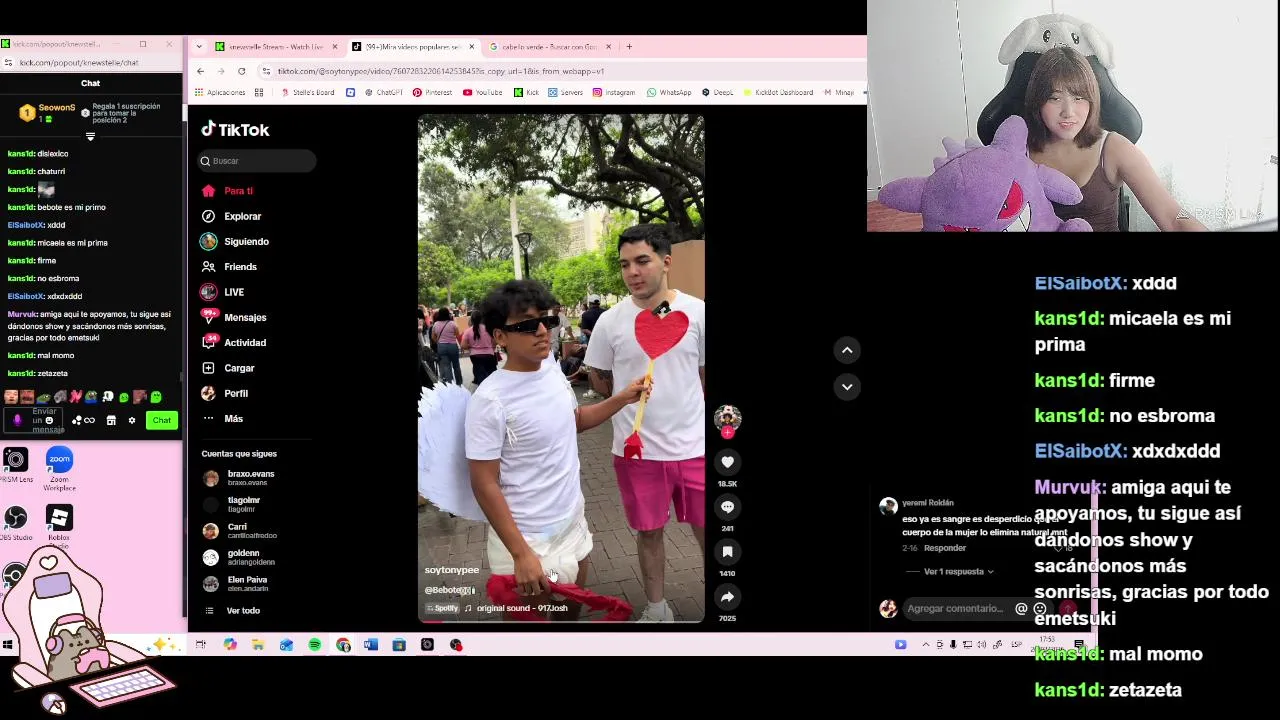This screenshot has width=1280, height=720.
Task: Show hidden system tray icons chevron
Action: coord(925,645)
